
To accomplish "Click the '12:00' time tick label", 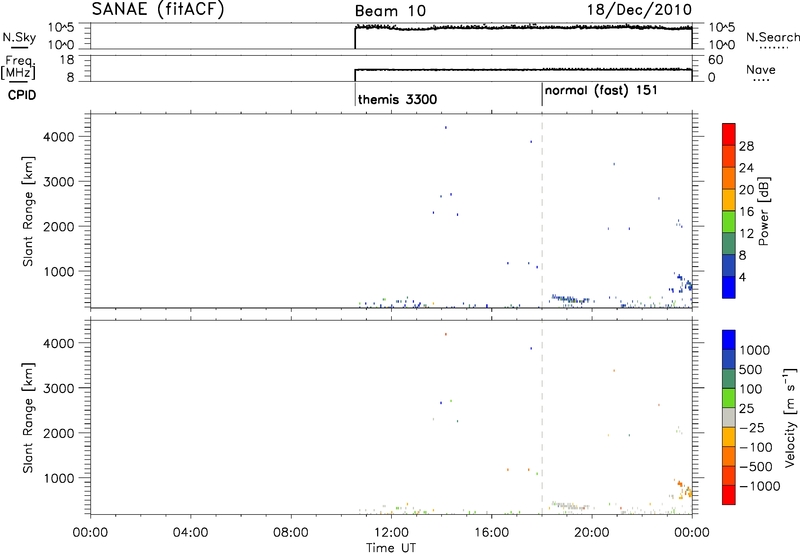I will click(x=391, y=533).
